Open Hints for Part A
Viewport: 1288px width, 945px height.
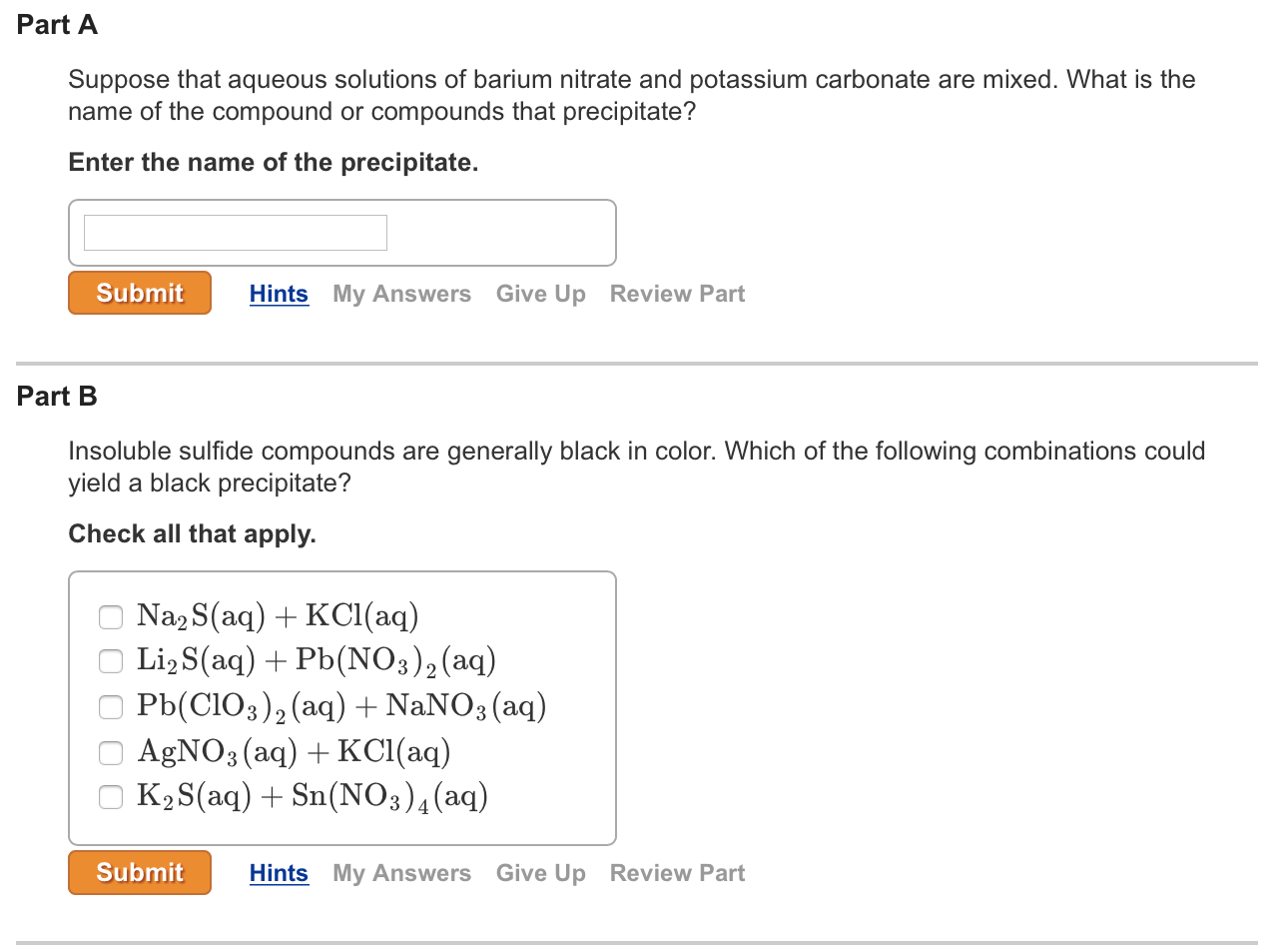coord(279,294)
